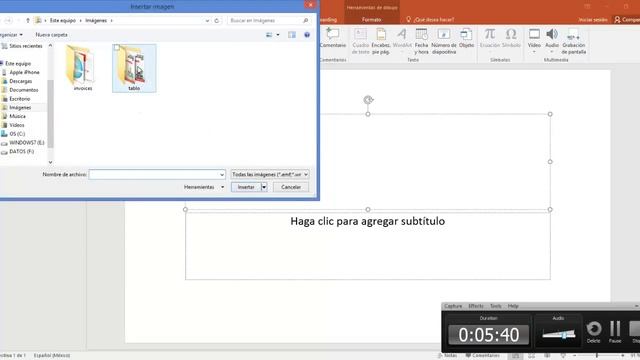The image size is (640, 360).
Task: Click the Audio speaker icon in ribbon
Action: 552,34
